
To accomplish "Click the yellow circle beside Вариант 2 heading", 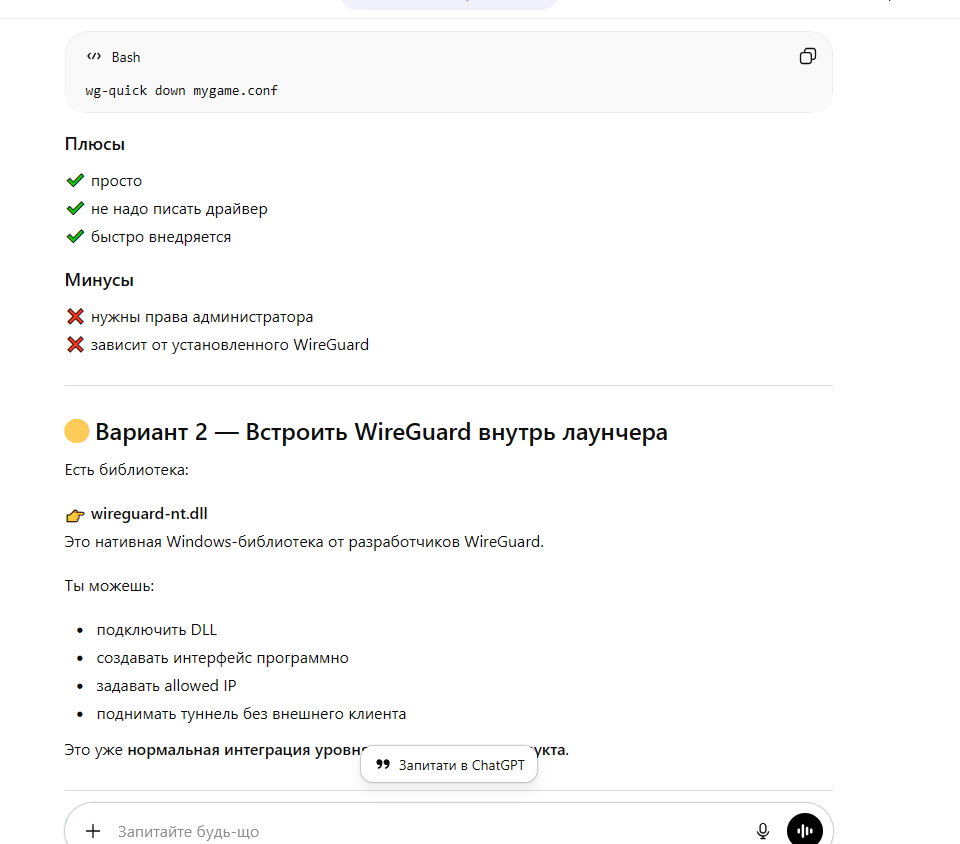I will pos(76,432).
